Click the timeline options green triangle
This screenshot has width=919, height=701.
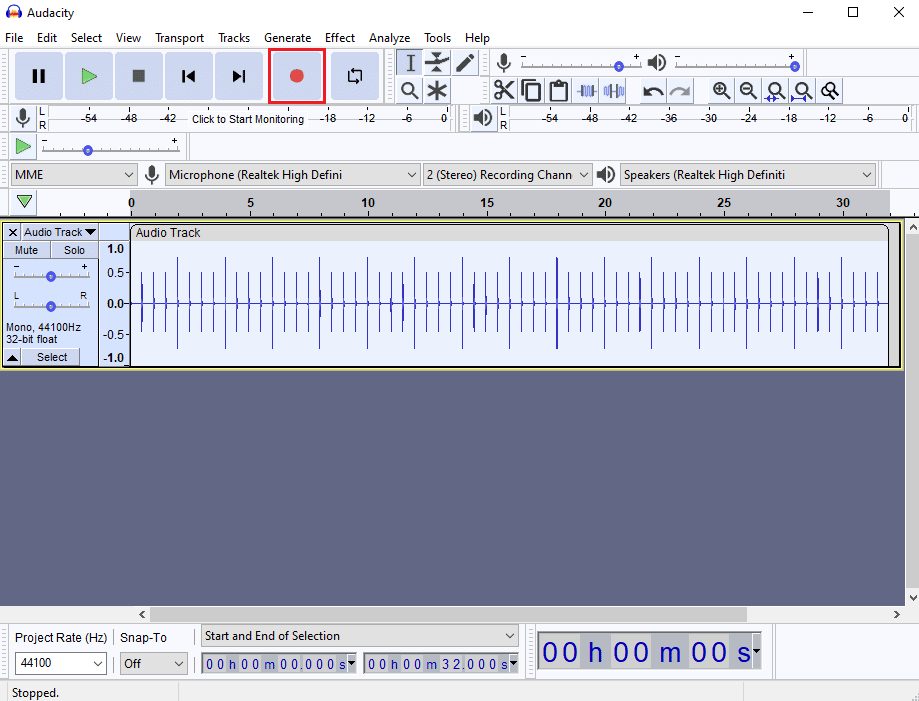[24, 202]
